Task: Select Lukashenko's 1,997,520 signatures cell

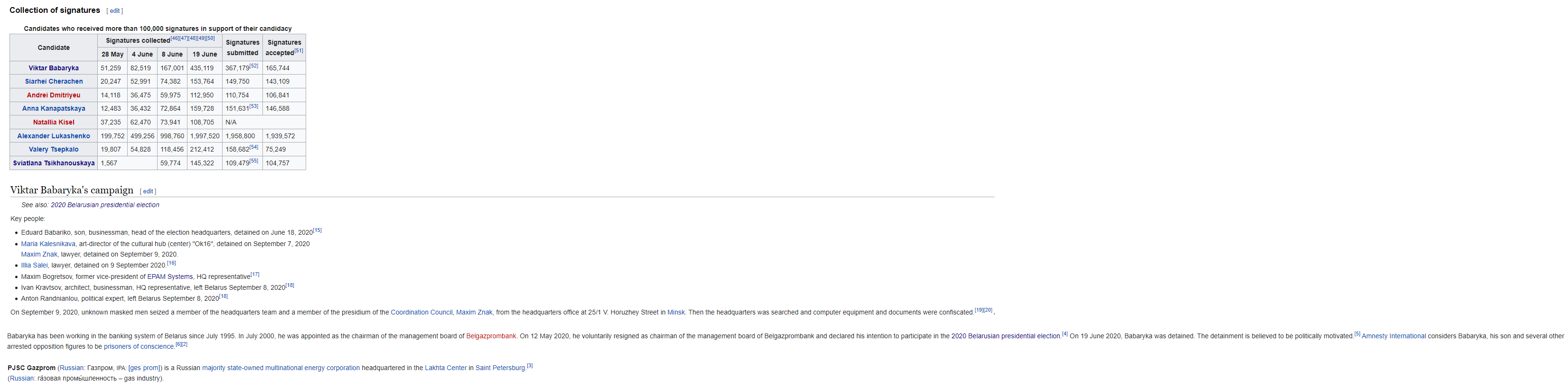Action: coord(205,136)
